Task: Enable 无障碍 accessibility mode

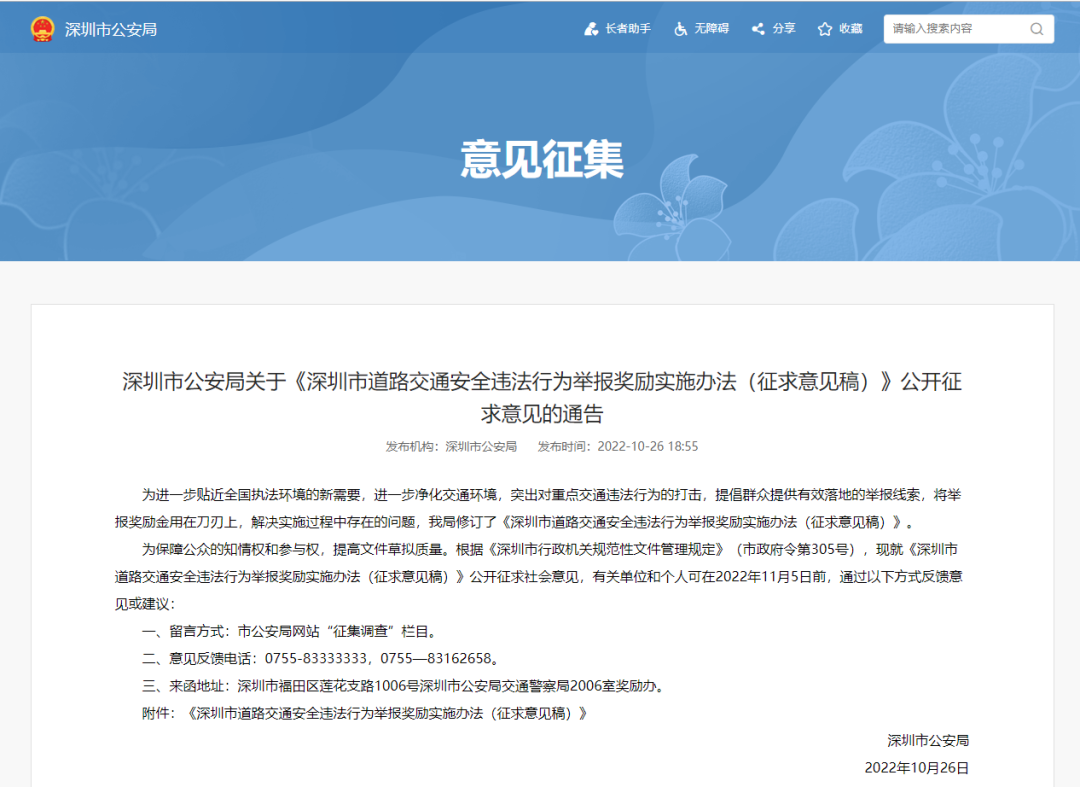Action: coord(712,29)
